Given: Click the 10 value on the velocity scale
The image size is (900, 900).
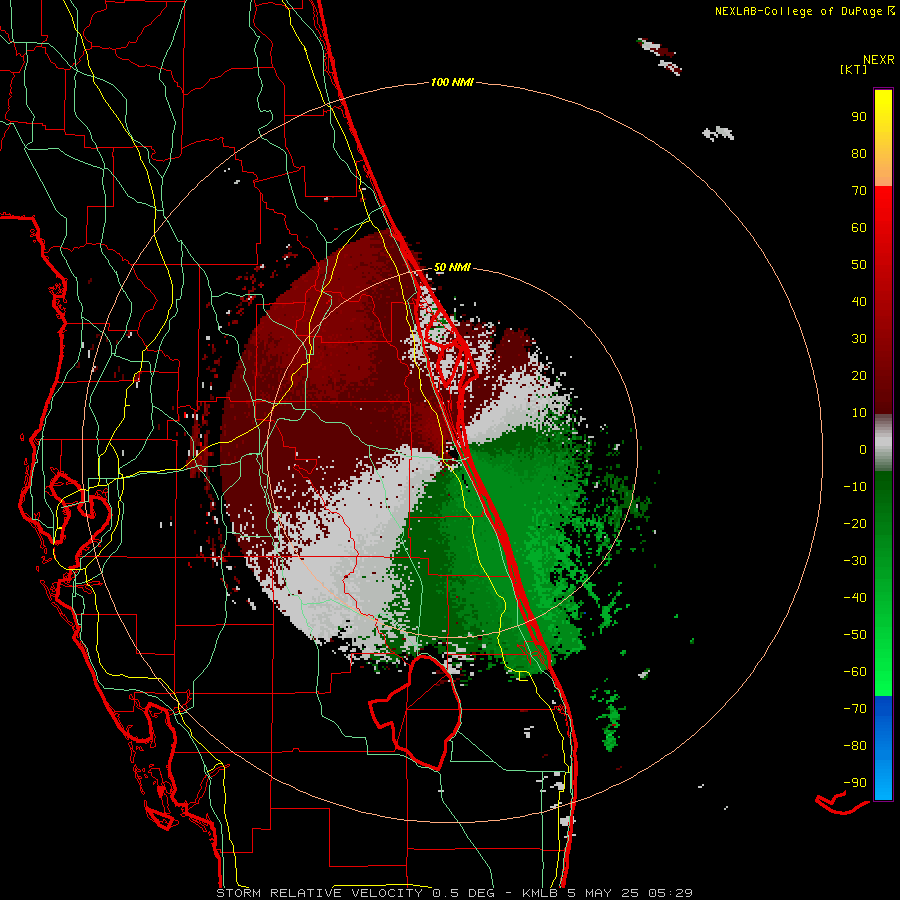Looking at the screenshot, I should pyautogui.click(x=859, y=413).
